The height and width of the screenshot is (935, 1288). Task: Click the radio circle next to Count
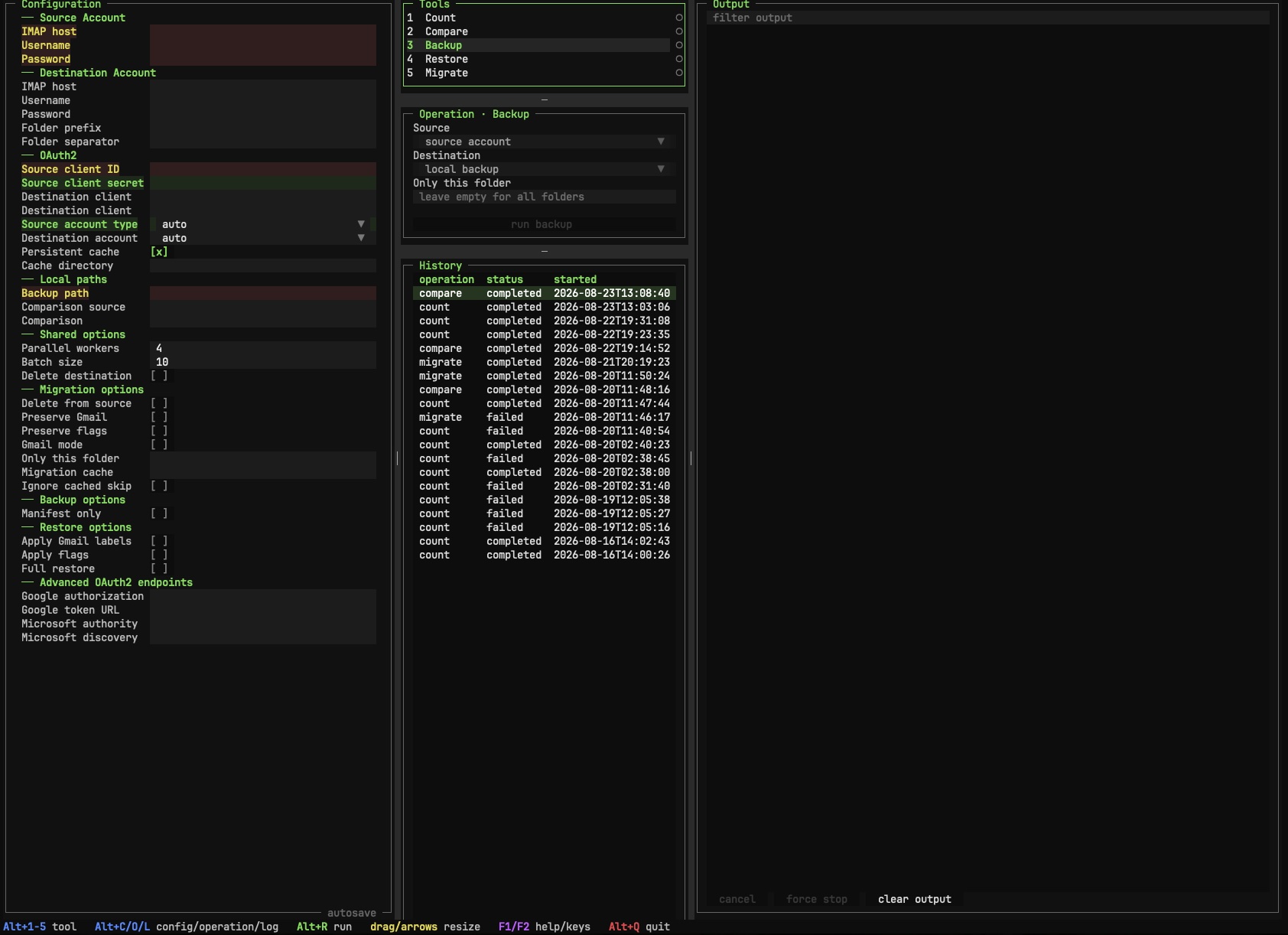pyautogui.click(x=678, y=18)
